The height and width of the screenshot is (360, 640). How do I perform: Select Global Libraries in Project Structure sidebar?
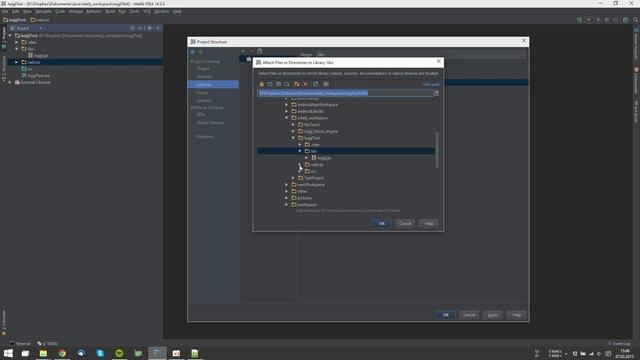[211, 123]
